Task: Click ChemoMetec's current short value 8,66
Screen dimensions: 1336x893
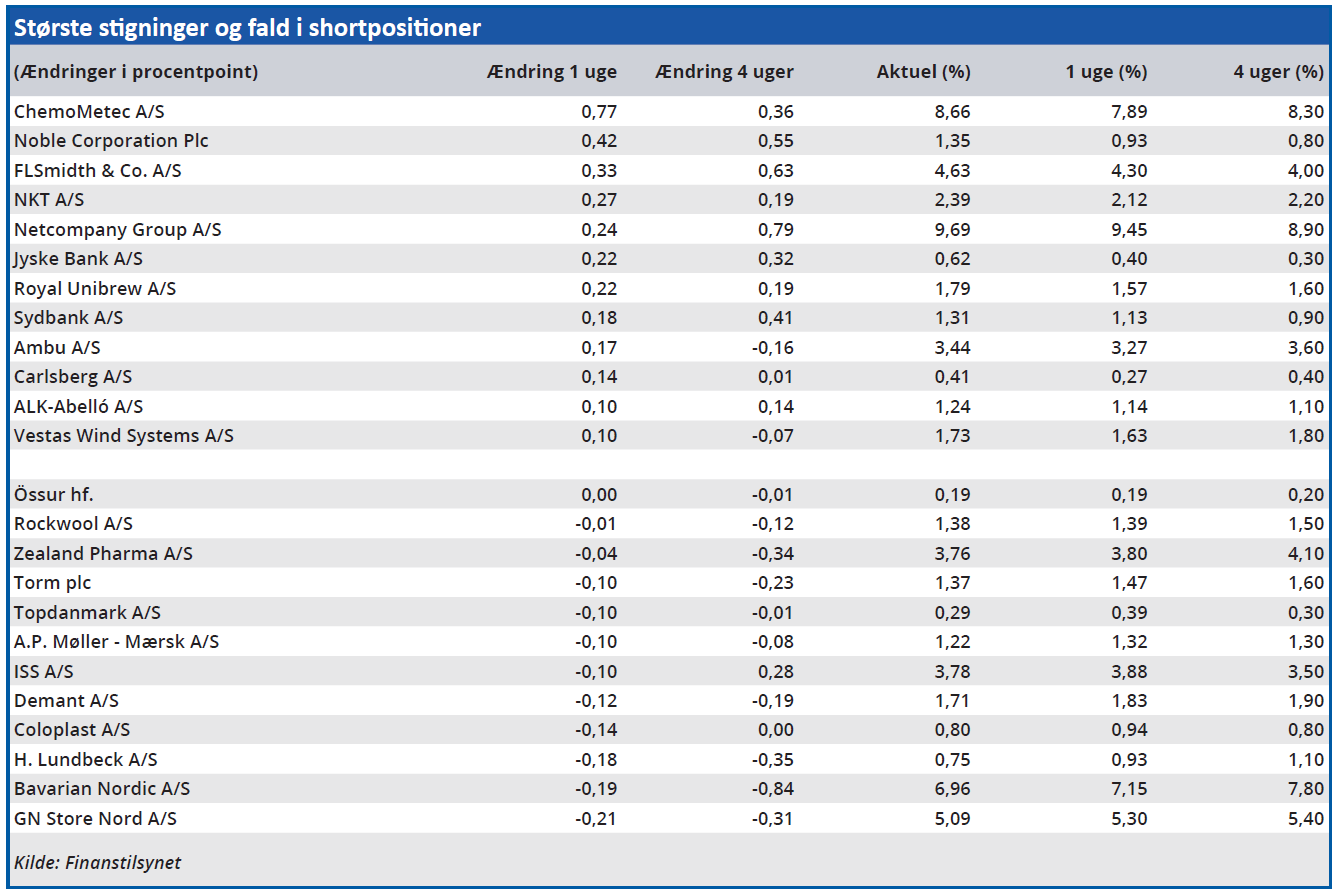Action: click(951, 112)
